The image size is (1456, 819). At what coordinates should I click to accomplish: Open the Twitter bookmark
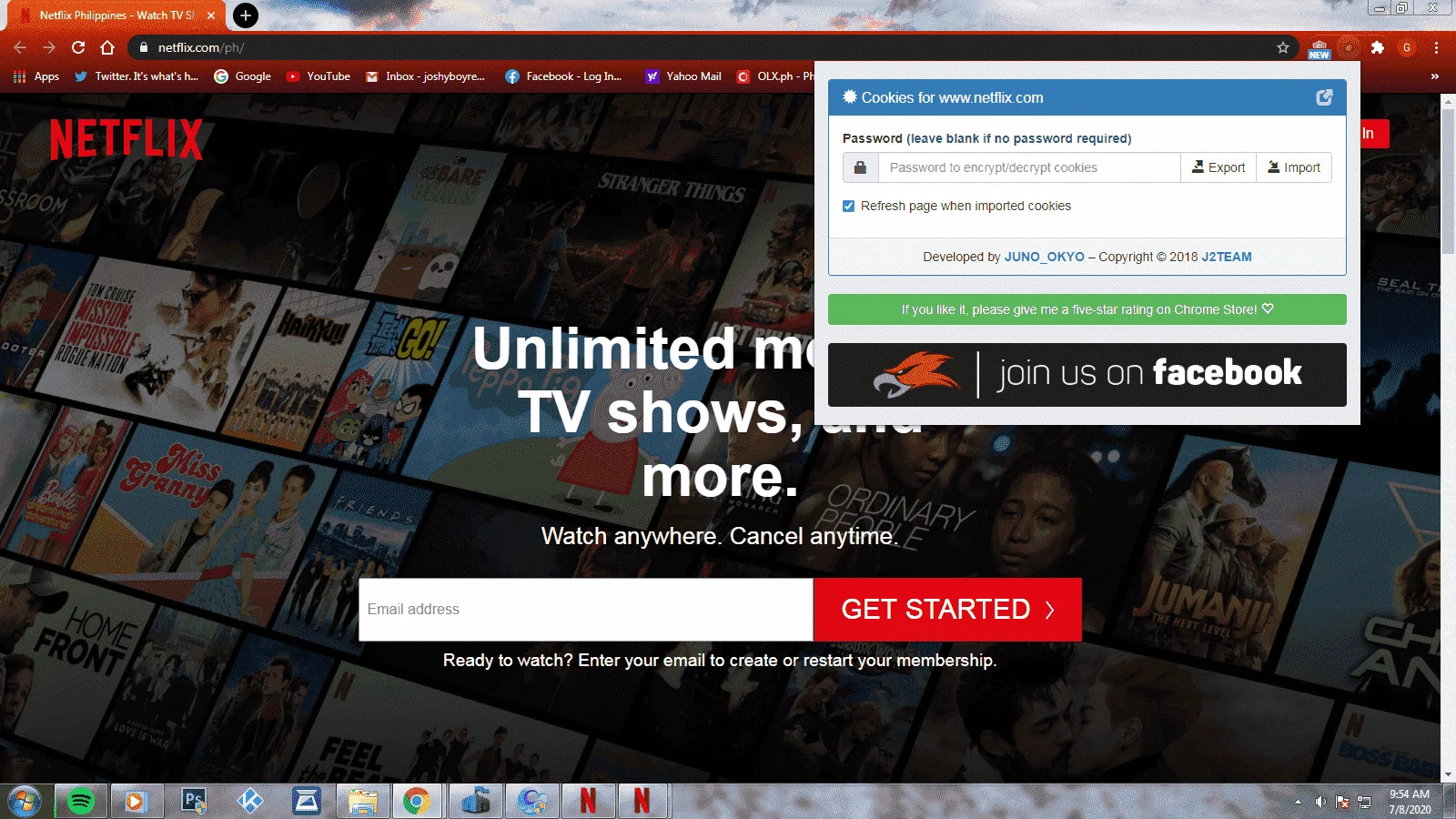(136, 76)
